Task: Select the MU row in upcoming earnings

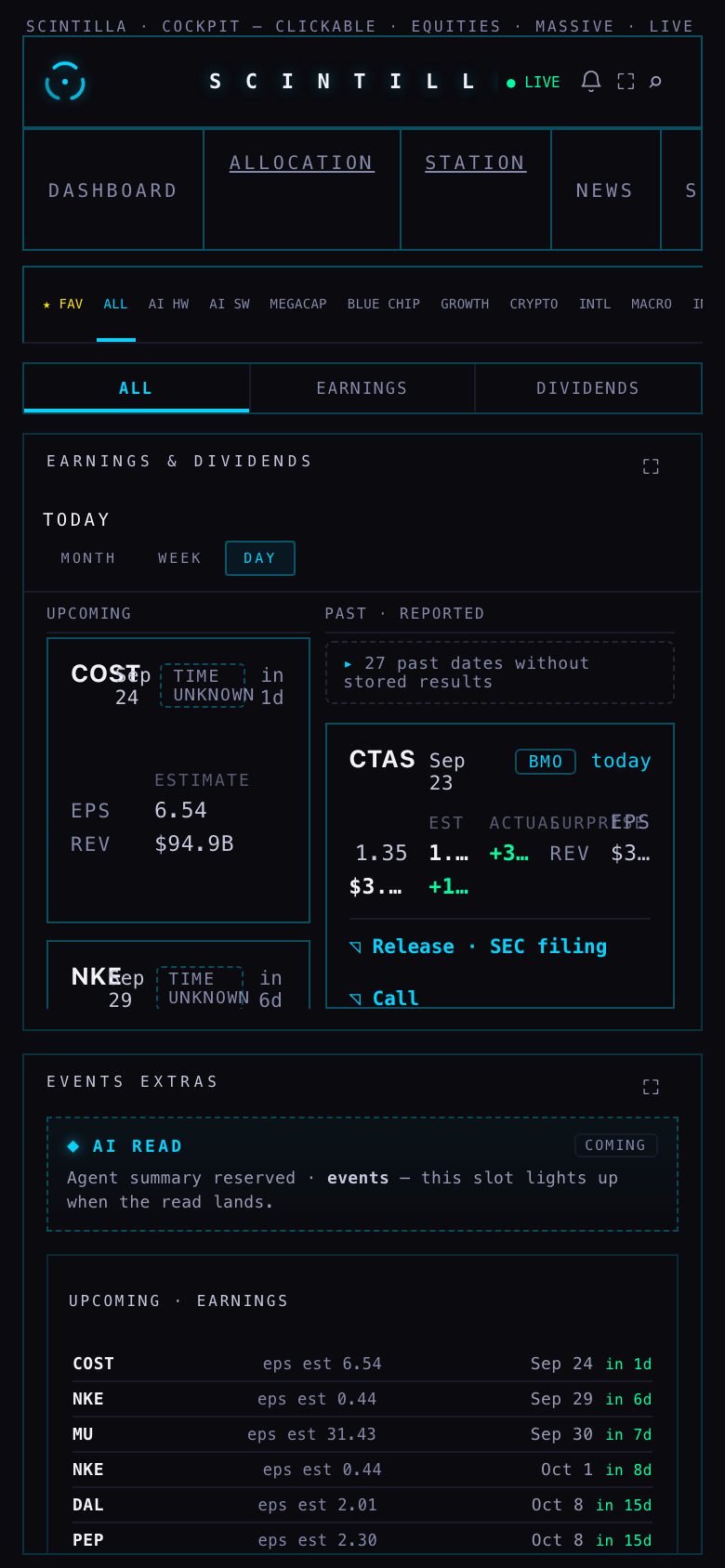Action: click(x=362, y=1434)
